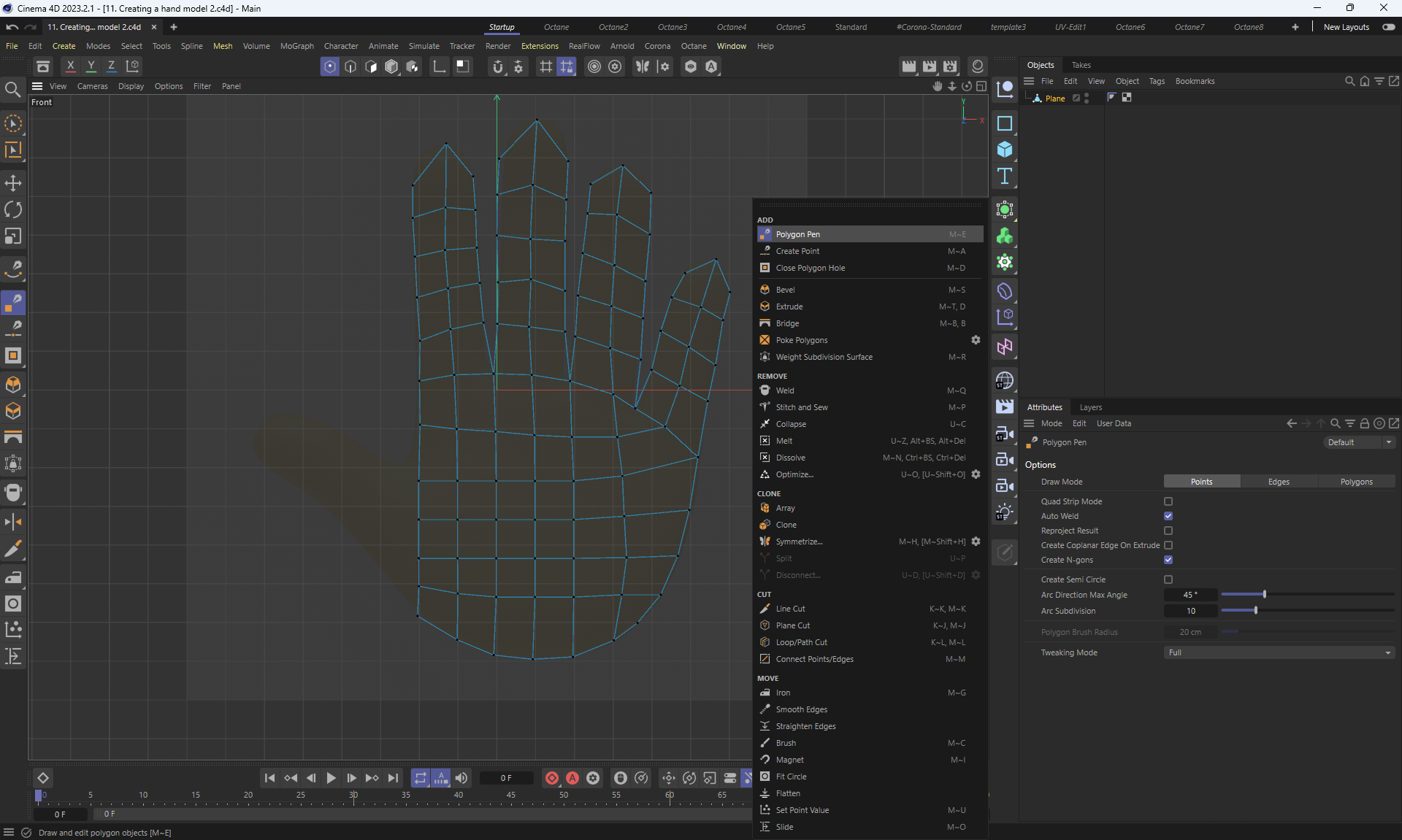Image resolution: width=1402 pixels, height=840 pixels.
Task: Set Draw Mode to Edges
Action: (1279, 482)
